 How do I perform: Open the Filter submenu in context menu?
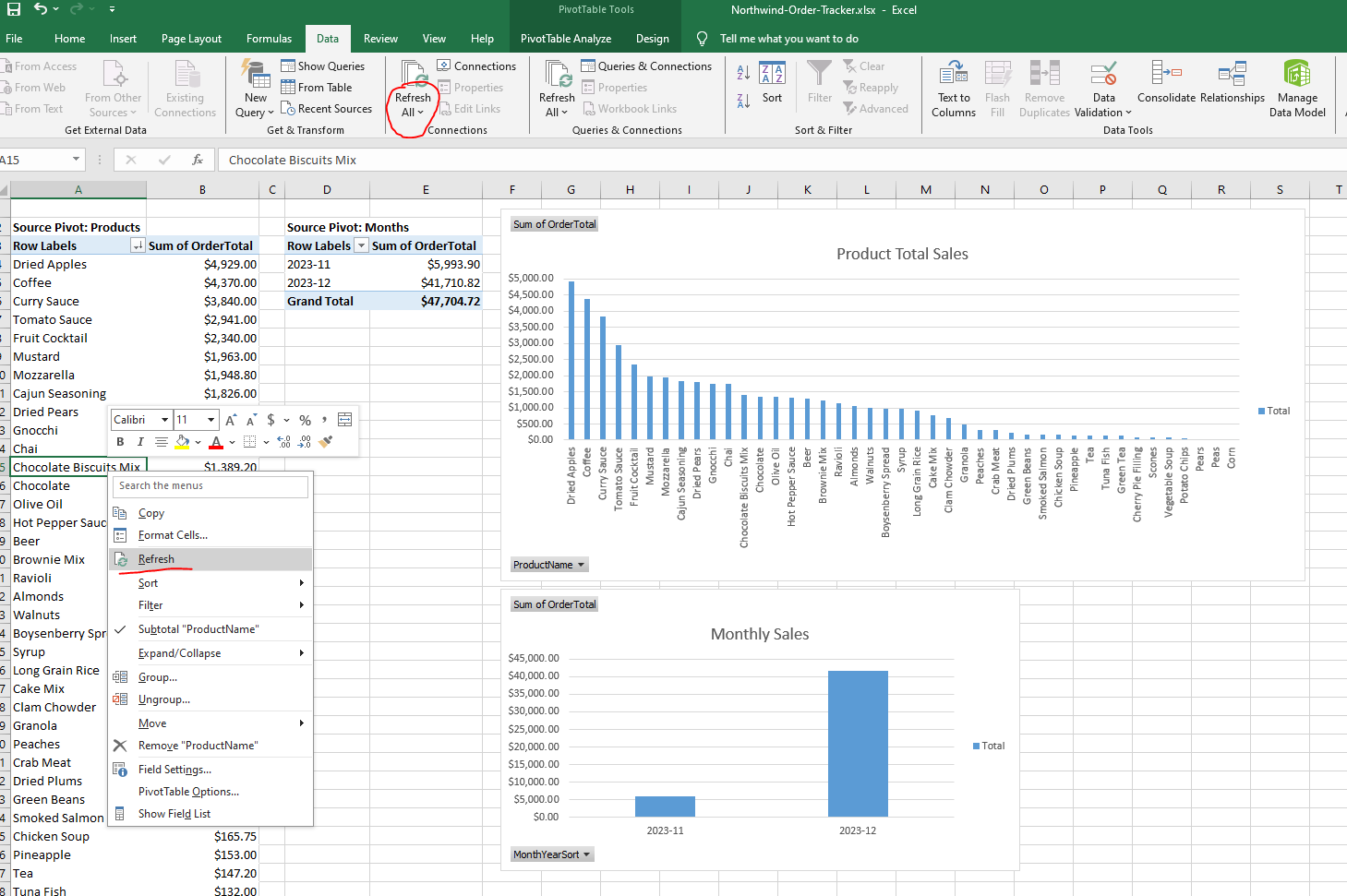210,605
